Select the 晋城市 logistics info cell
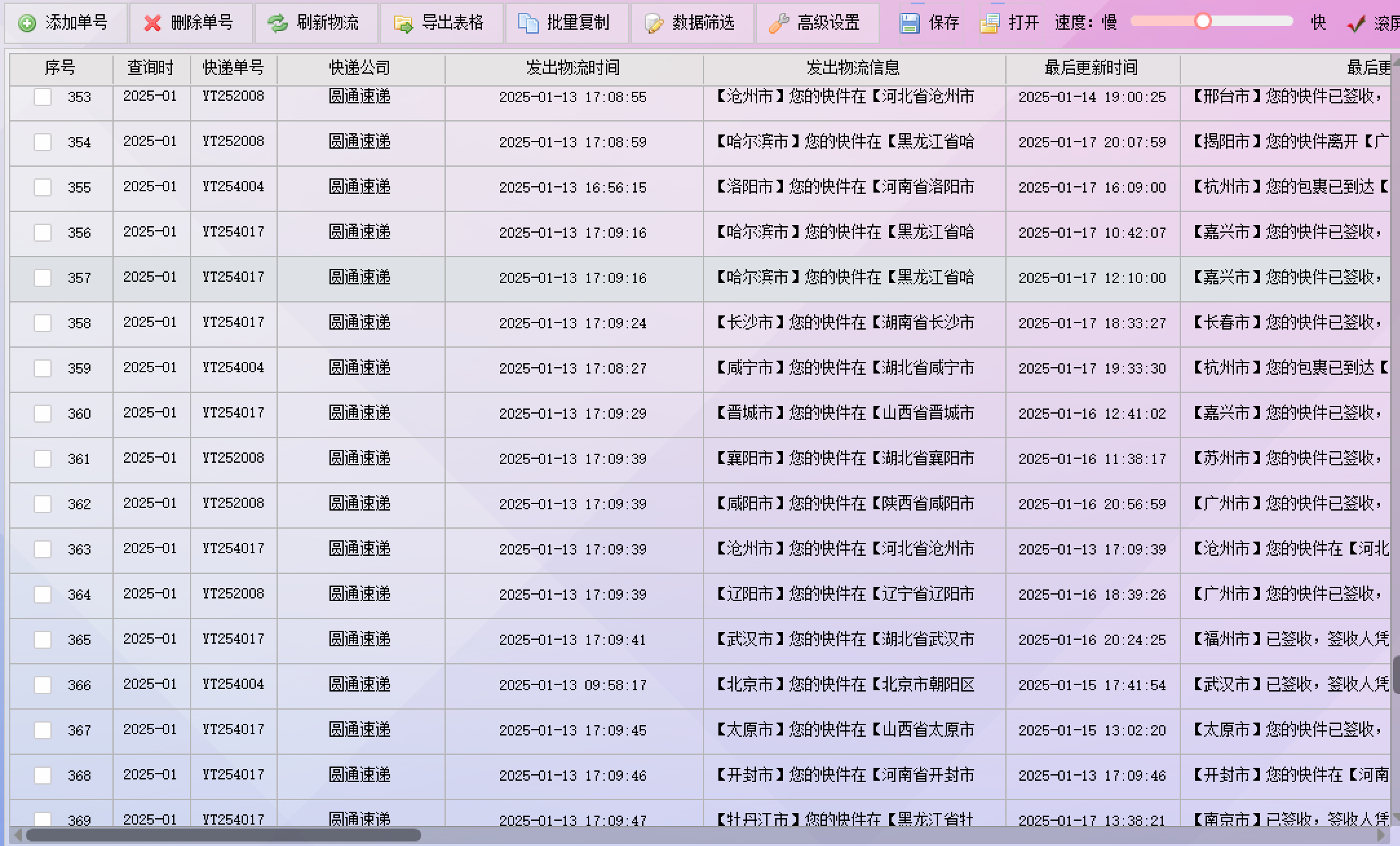The image size is (1400, 846). click(854, 414)
